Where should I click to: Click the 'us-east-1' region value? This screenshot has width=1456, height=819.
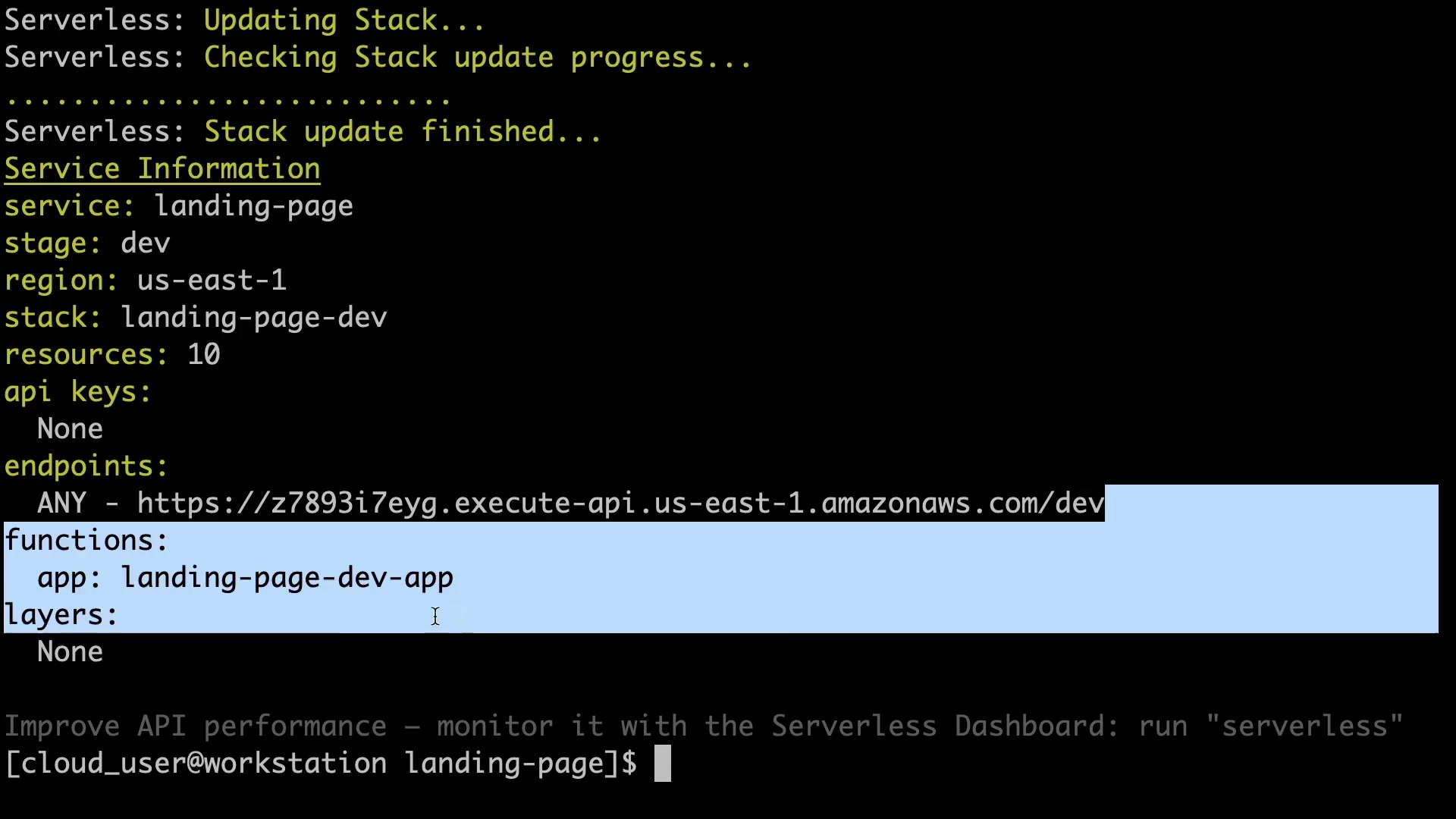coord(212,281)
